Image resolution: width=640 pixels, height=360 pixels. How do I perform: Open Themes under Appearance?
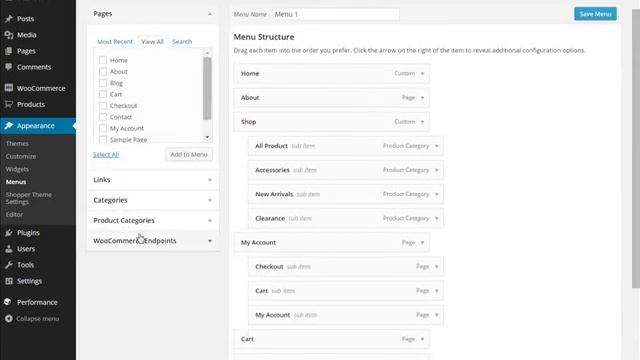point(17,144)
